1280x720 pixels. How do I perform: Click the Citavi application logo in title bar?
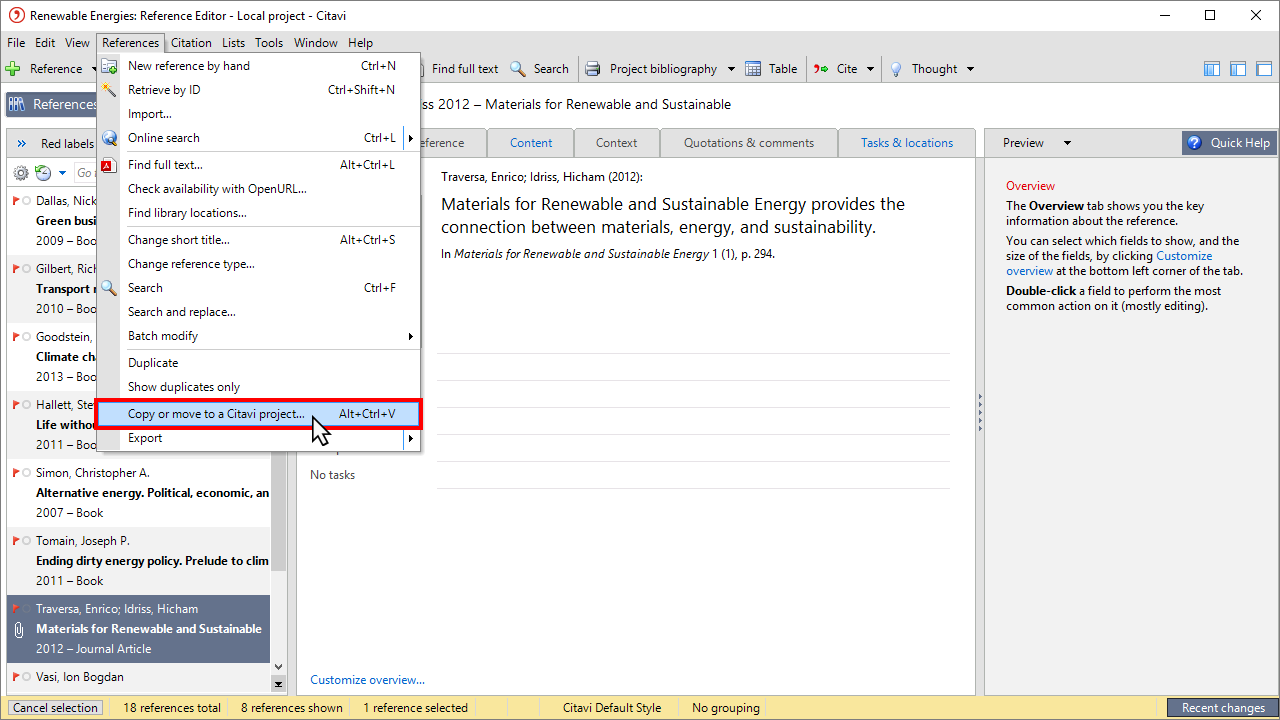click(x=15, y=15)
